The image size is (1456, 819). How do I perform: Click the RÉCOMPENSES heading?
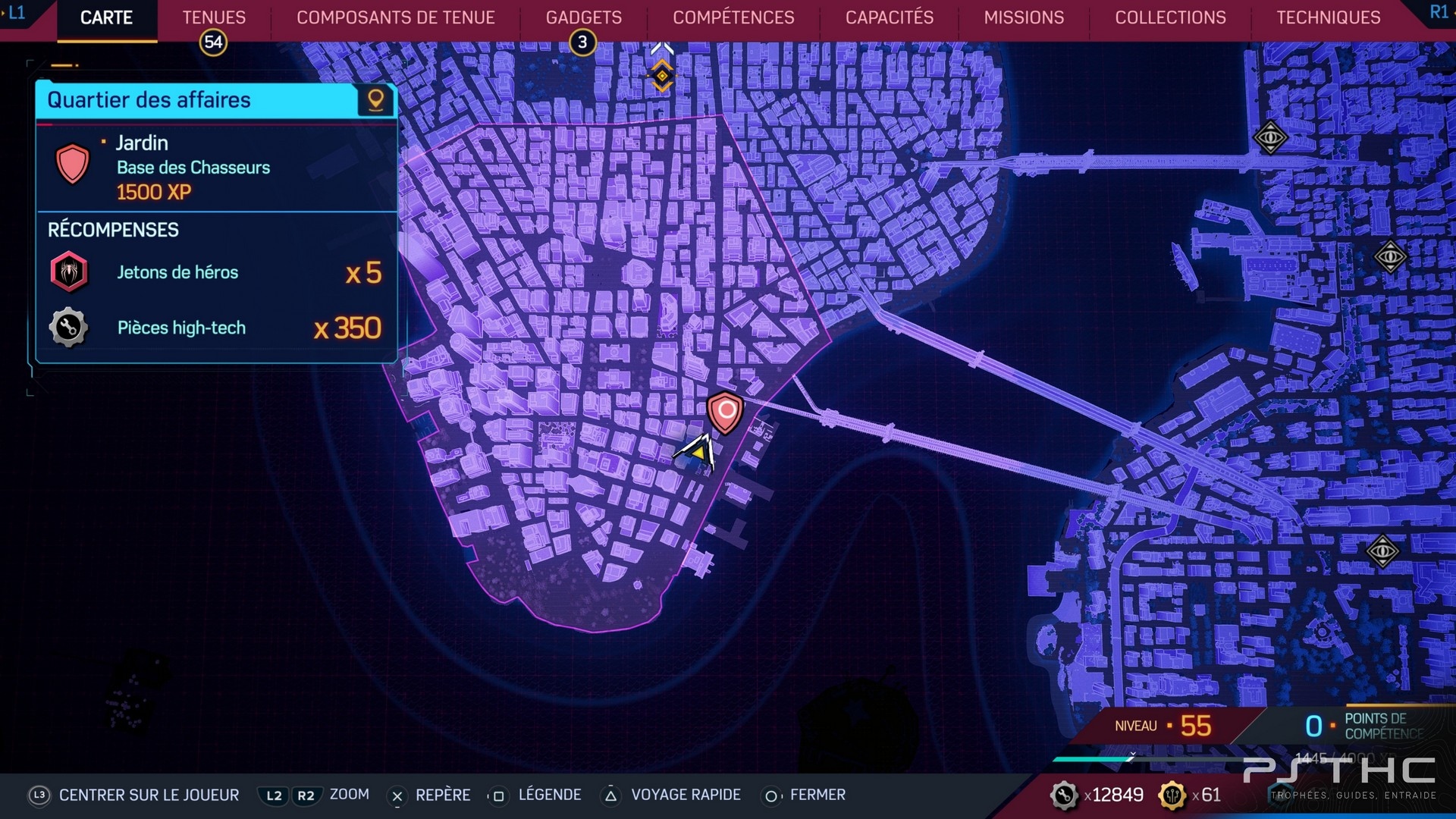(x=113, y=230)
